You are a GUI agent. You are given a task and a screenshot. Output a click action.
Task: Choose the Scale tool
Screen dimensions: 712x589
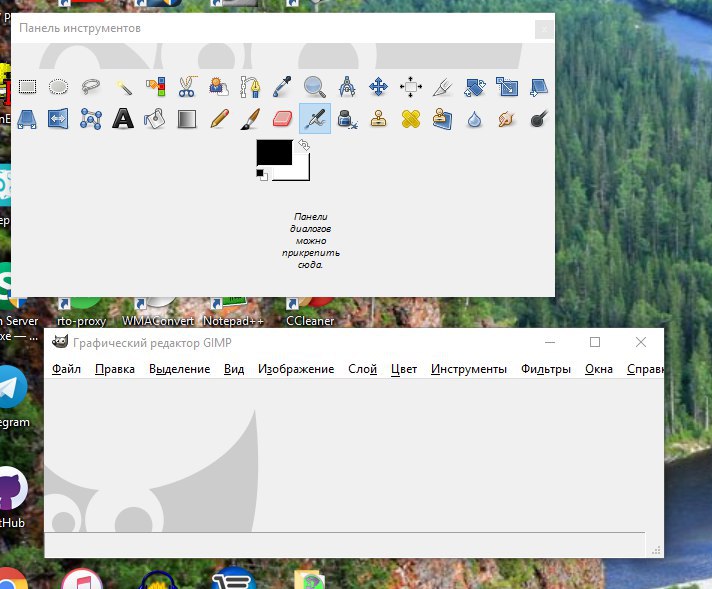click(x=507, y=86)
